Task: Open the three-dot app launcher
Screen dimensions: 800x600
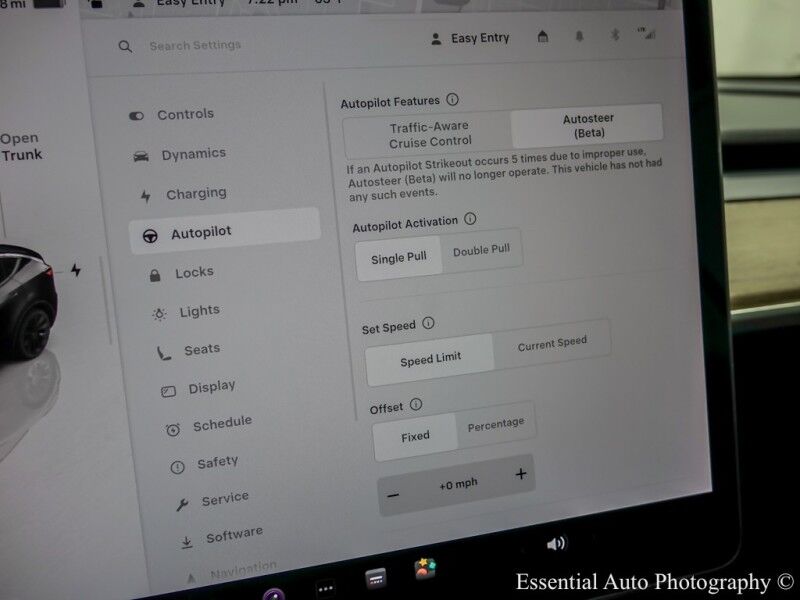Action: [x=325, y=588]
